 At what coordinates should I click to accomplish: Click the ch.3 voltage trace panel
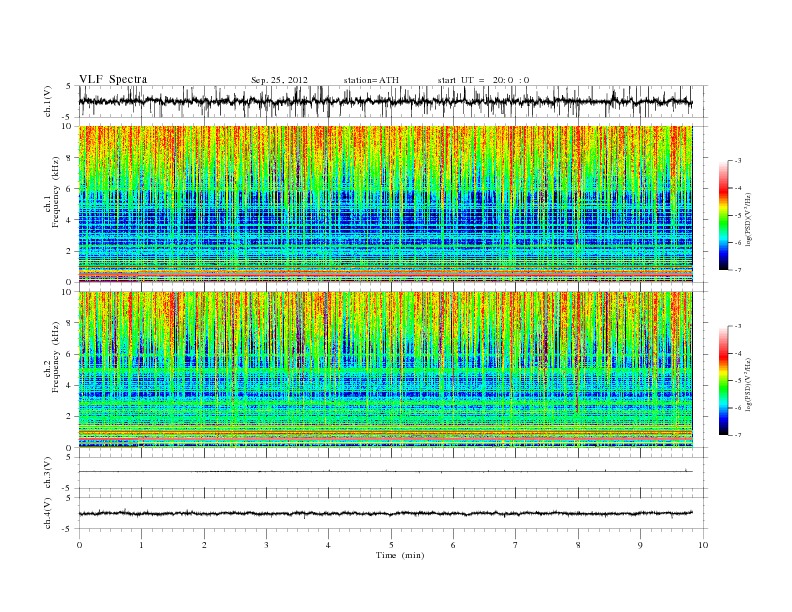tap(393, 473)
